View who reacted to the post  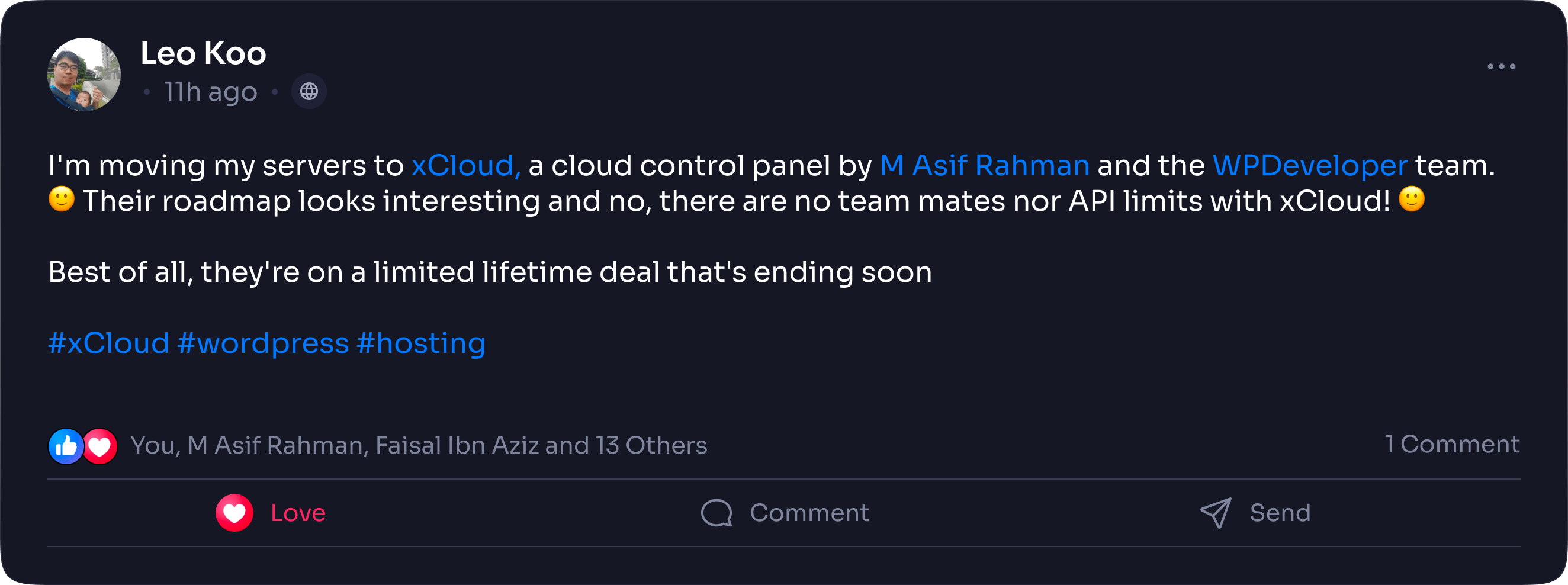(x=419, y=446)
